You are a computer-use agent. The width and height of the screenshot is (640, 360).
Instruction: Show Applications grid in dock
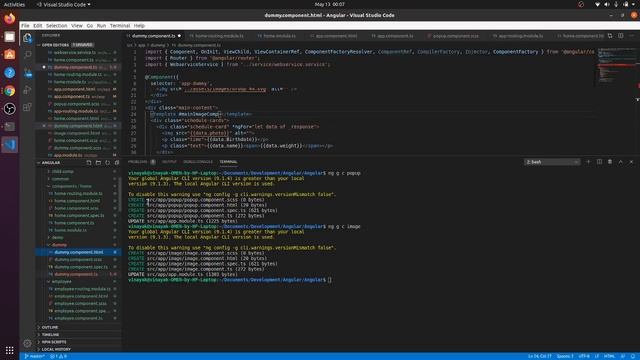[9, 350]
